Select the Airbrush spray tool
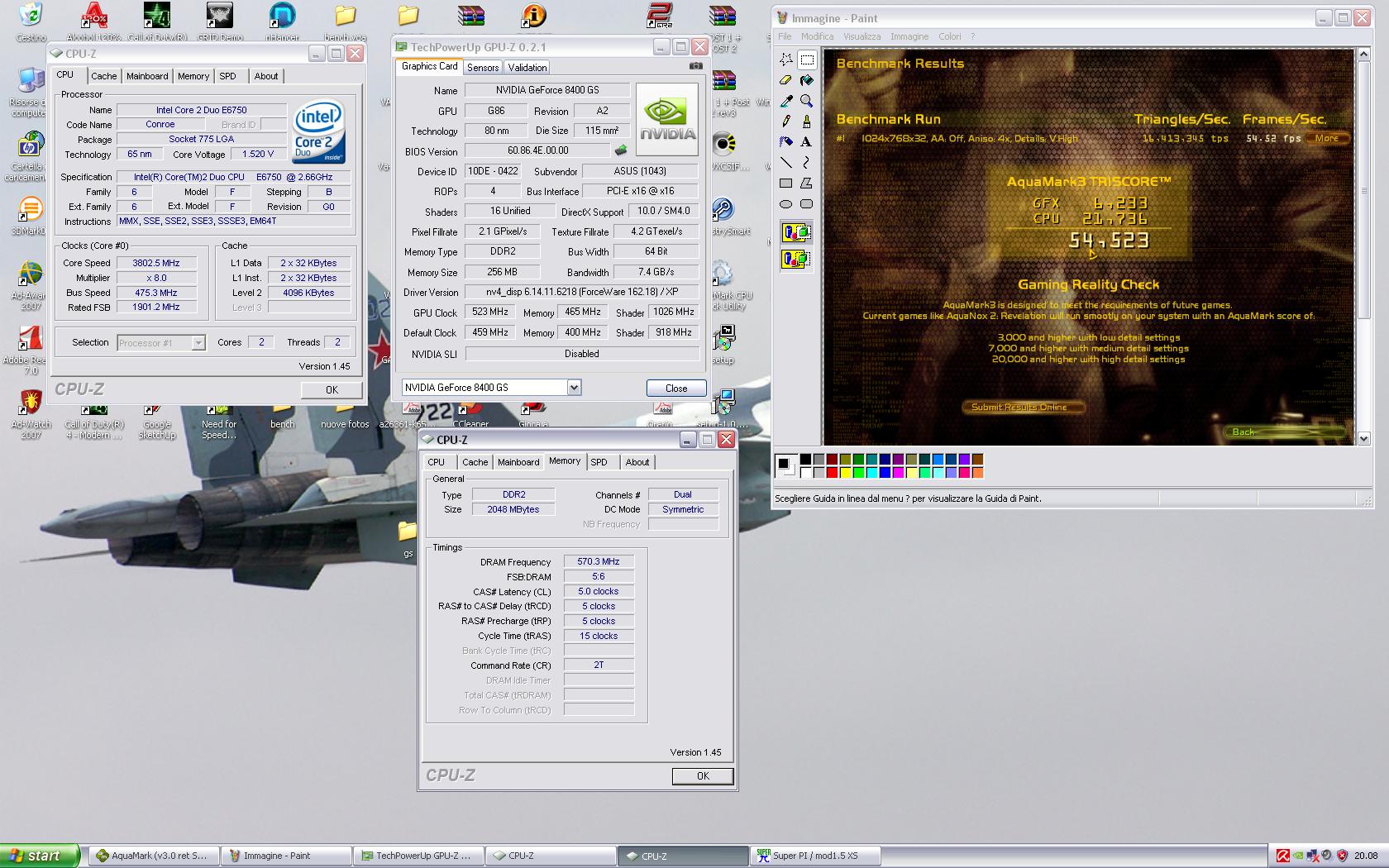The height and width of the screenshot is (868, 1389). tap(786, 142)
